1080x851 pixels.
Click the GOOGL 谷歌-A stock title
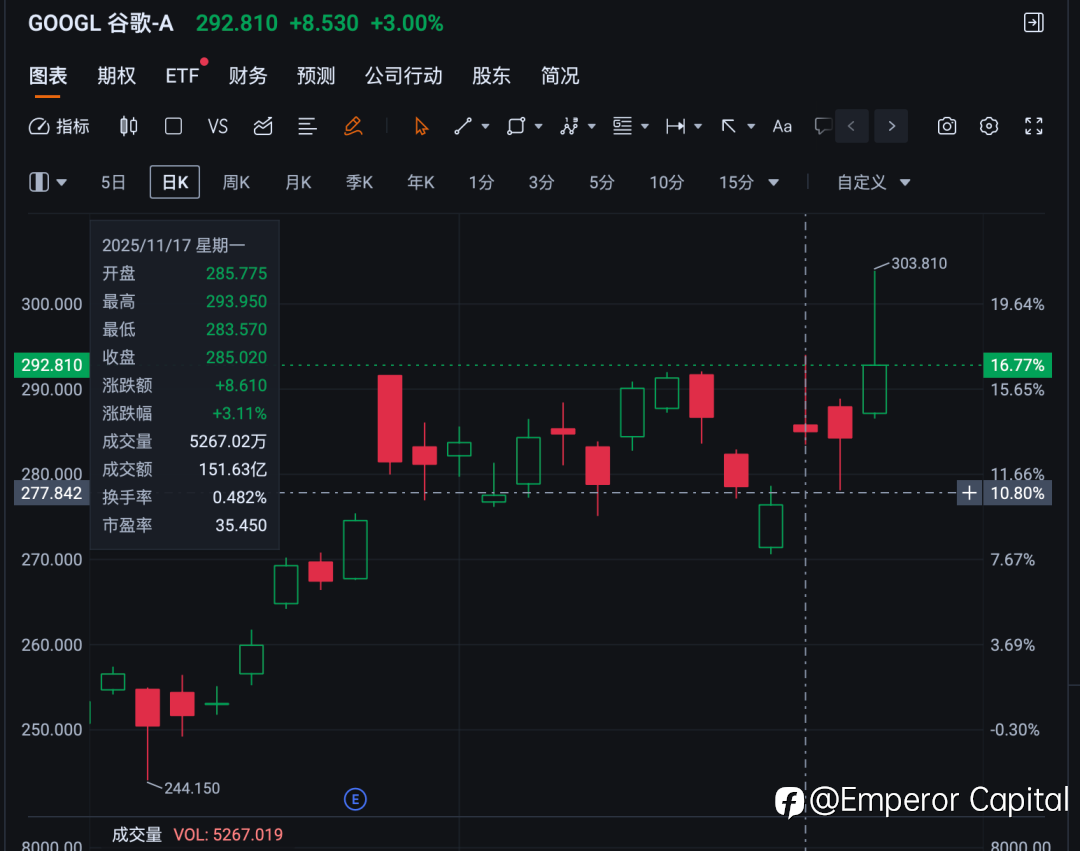[x=101, y=23]
